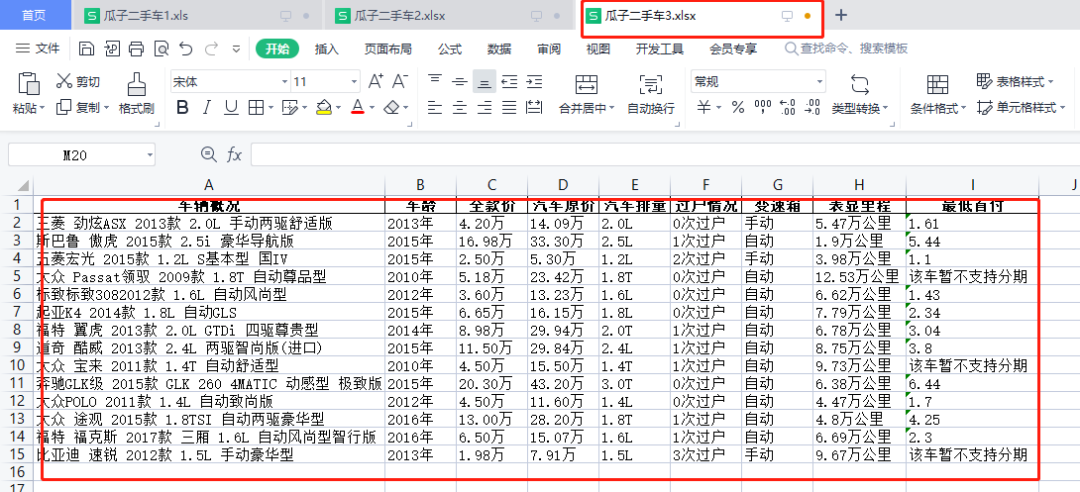Toggle align text left
The image size is (1080, 492).
click(435, 107)
